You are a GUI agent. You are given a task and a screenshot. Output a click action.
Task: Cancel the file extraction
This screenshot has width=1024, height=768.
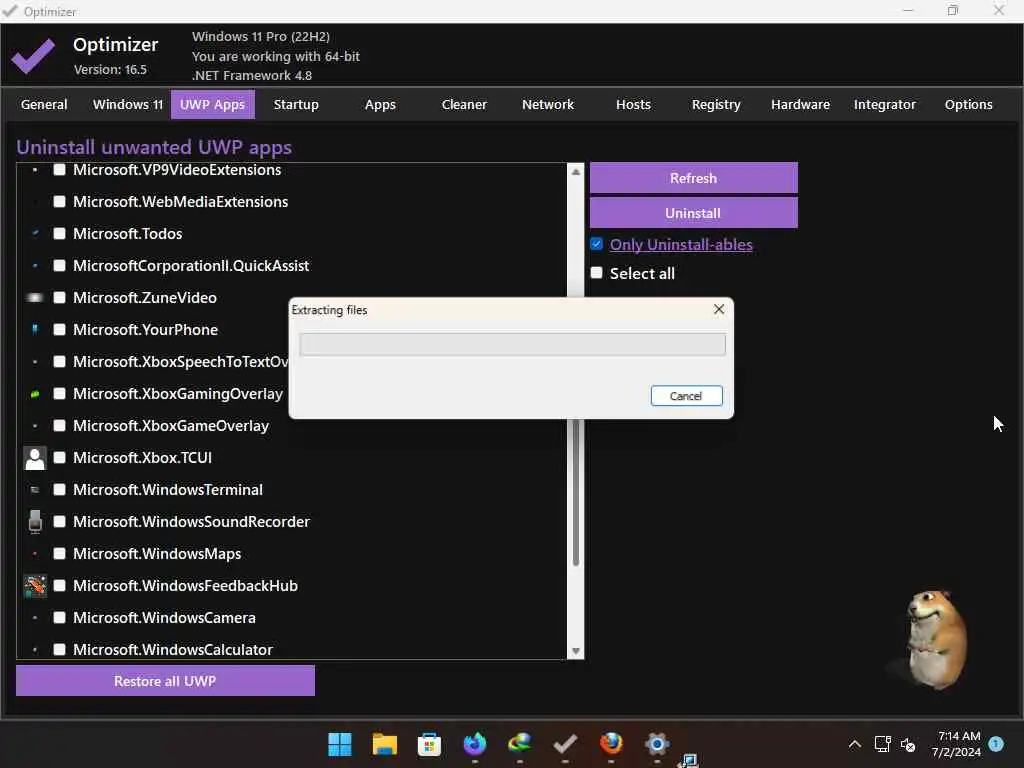[686, 396]
